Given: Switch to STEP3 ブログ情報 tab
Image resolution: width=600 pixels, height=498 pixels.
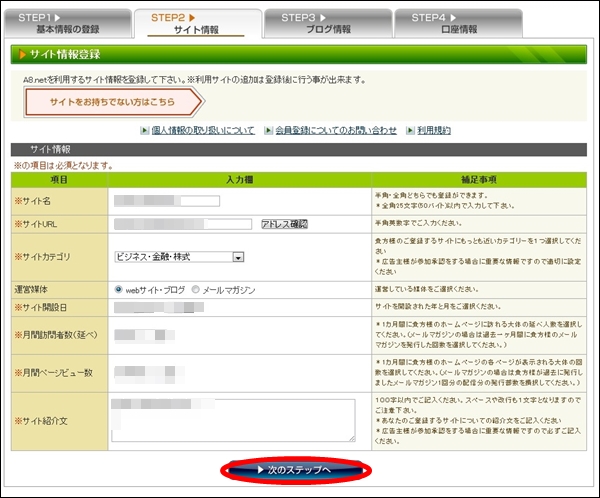Looking at the screenshot, I should [328, 23].
